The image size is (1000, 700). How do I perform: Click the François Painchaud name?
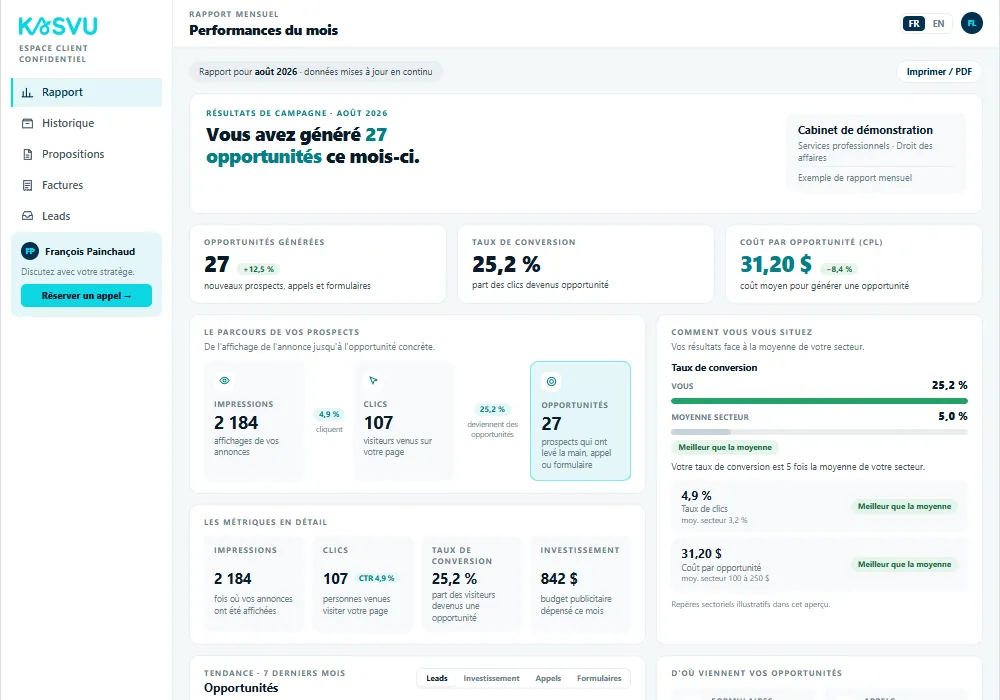90,251
